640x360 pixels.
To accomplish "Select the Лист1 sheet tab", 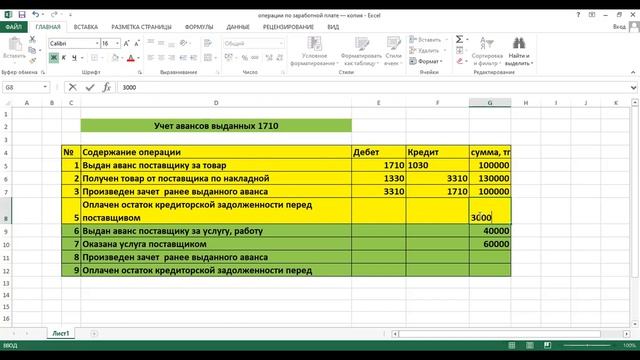I will pyautogui.click(x=61, y=333).
